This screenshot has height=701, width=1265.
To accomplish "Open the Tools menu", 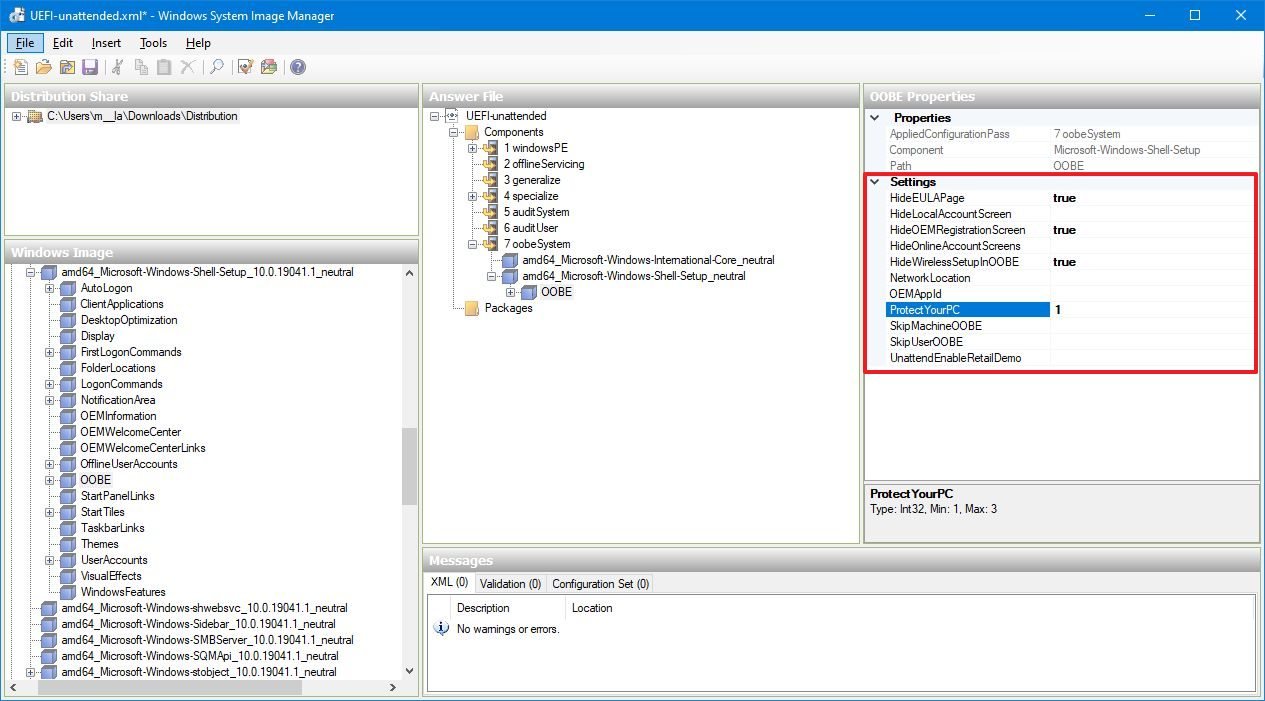I will pos(153,43).
